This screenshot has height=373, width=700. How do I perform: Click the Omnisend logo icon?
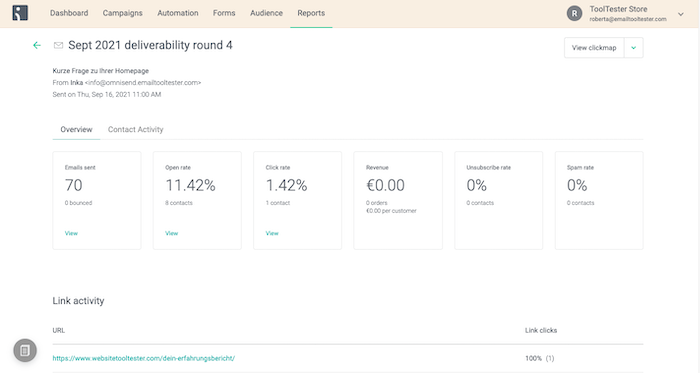[20, 12]
